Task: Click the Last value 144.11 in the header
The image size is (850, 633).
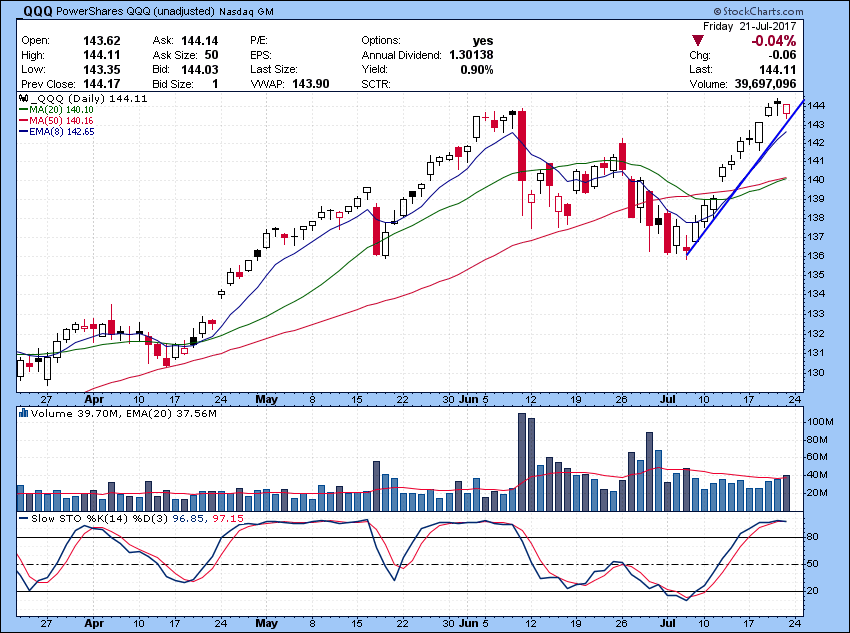Action: 777,69
